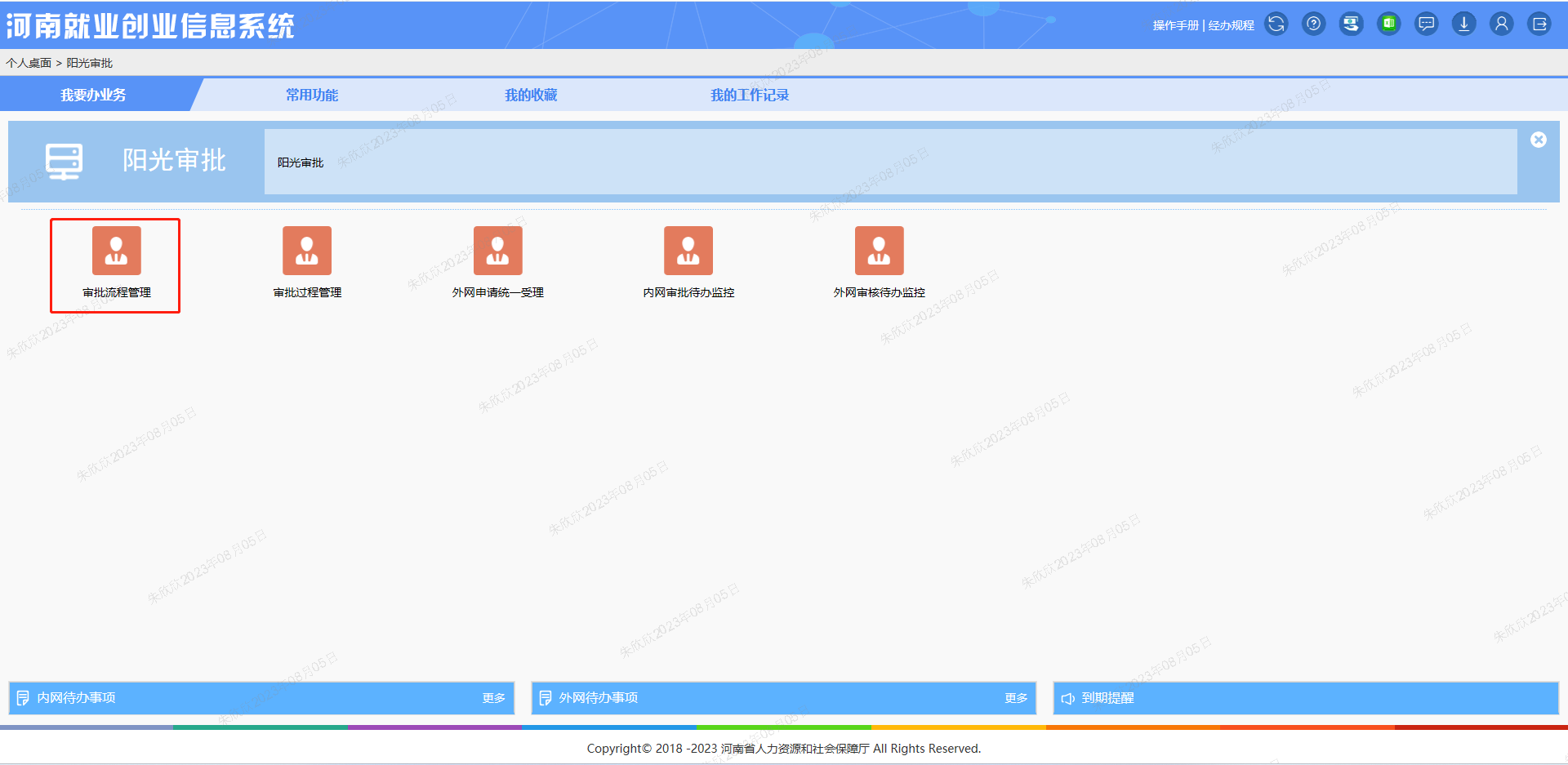The height and width of the screenshot is (765, 1568).
Task: Switch to 常用功能 tab
Action: point(312,96)
